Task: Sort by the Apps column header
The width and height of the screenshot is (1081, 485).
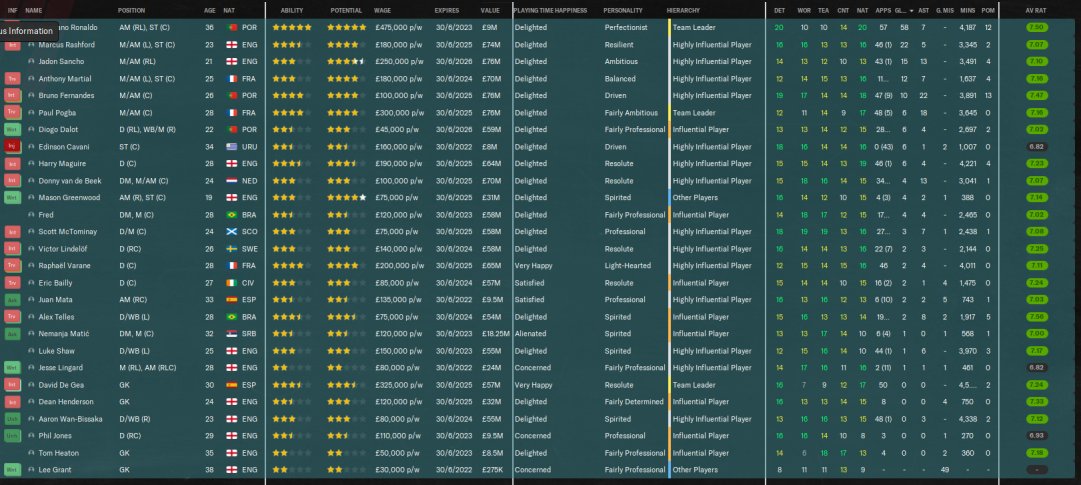Action: point(882,11)
